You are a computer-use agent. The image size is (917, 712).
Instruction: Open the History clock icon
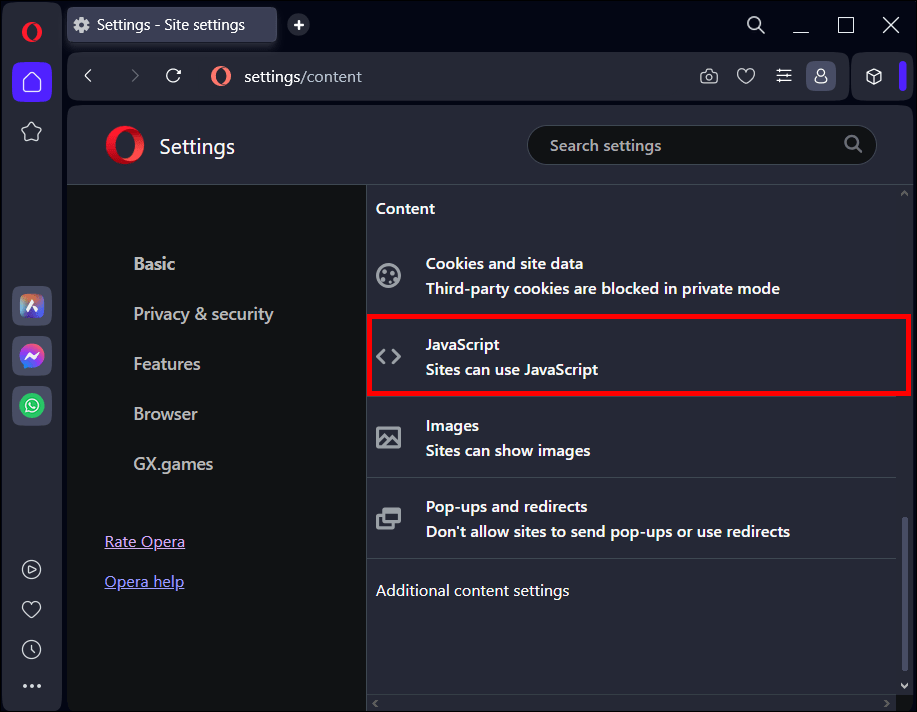(x=32, y=649)
